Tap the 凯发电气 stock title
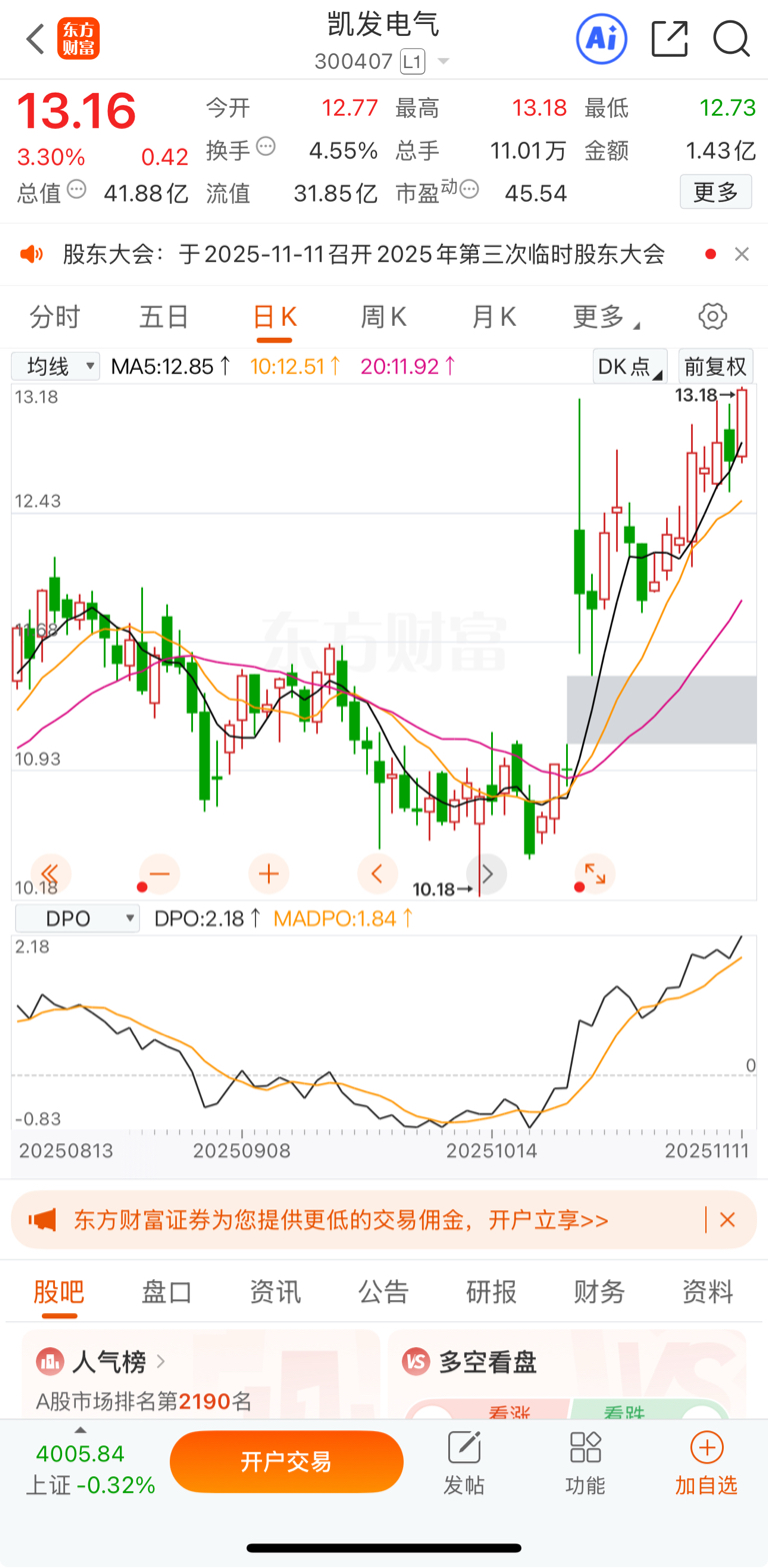 click(x=383, y=25)
